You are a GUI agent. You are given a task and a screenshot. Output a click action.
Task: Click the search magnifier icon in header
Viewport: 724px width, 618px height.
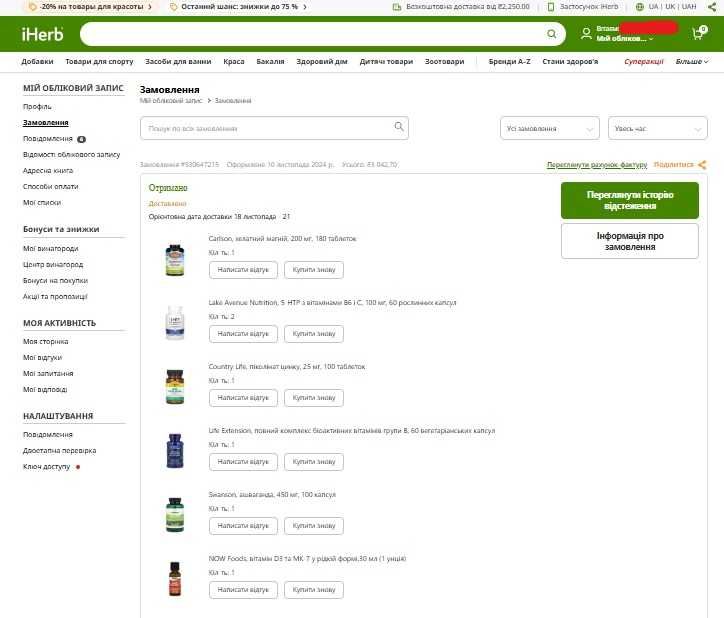[551, 34]
